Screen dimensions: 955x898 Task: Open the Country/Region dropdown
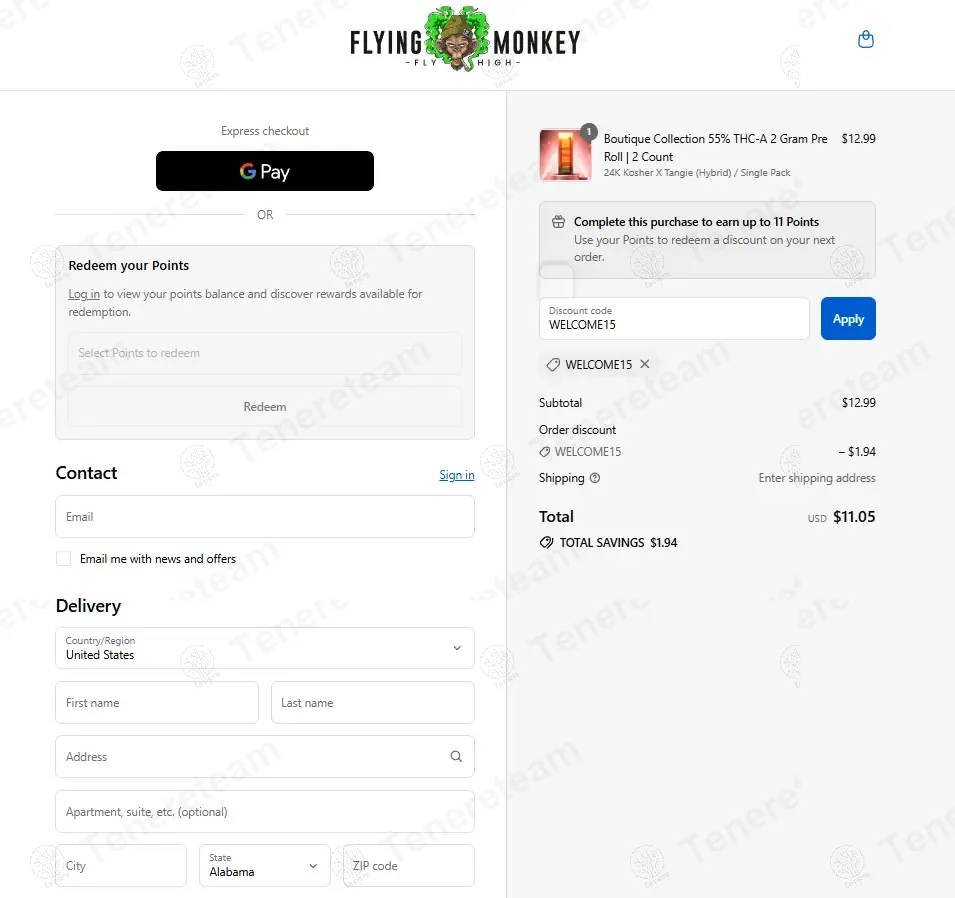265,648
